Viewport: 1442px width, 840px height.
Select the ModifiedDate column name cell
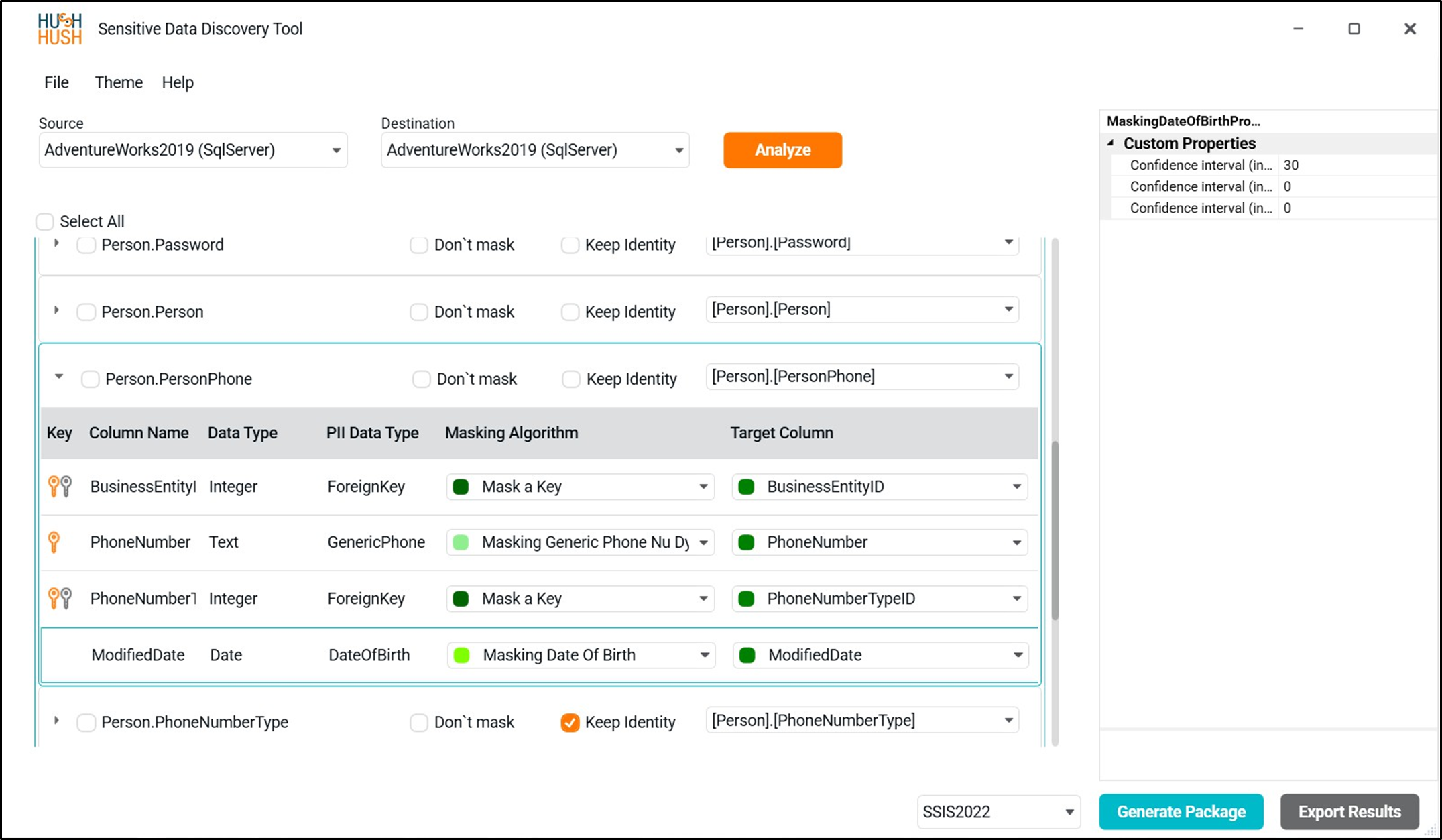[138, 655]
